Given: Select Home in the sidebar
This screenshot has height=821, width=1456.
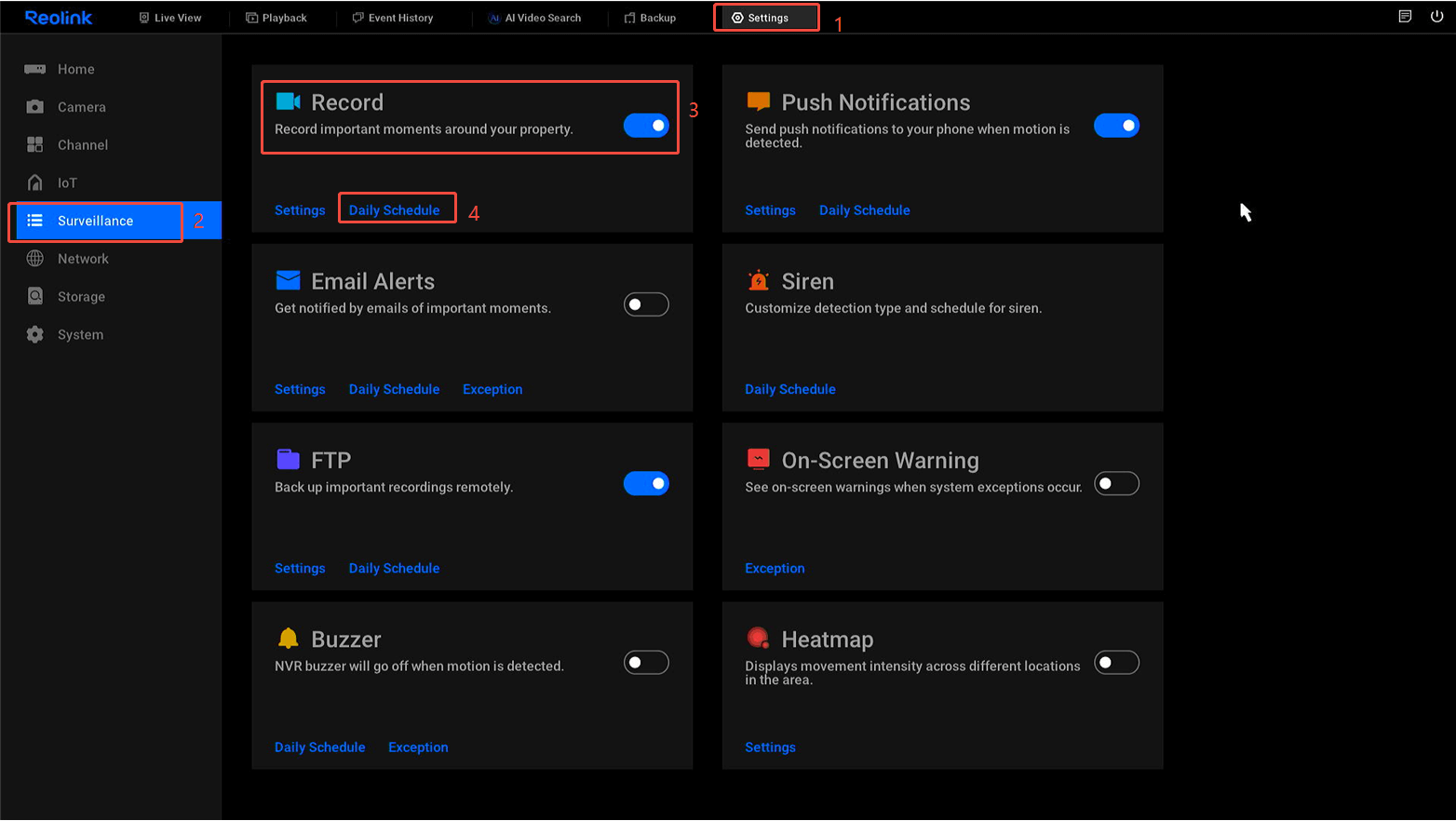Looking at the screenshot, I should pos(75,69).
